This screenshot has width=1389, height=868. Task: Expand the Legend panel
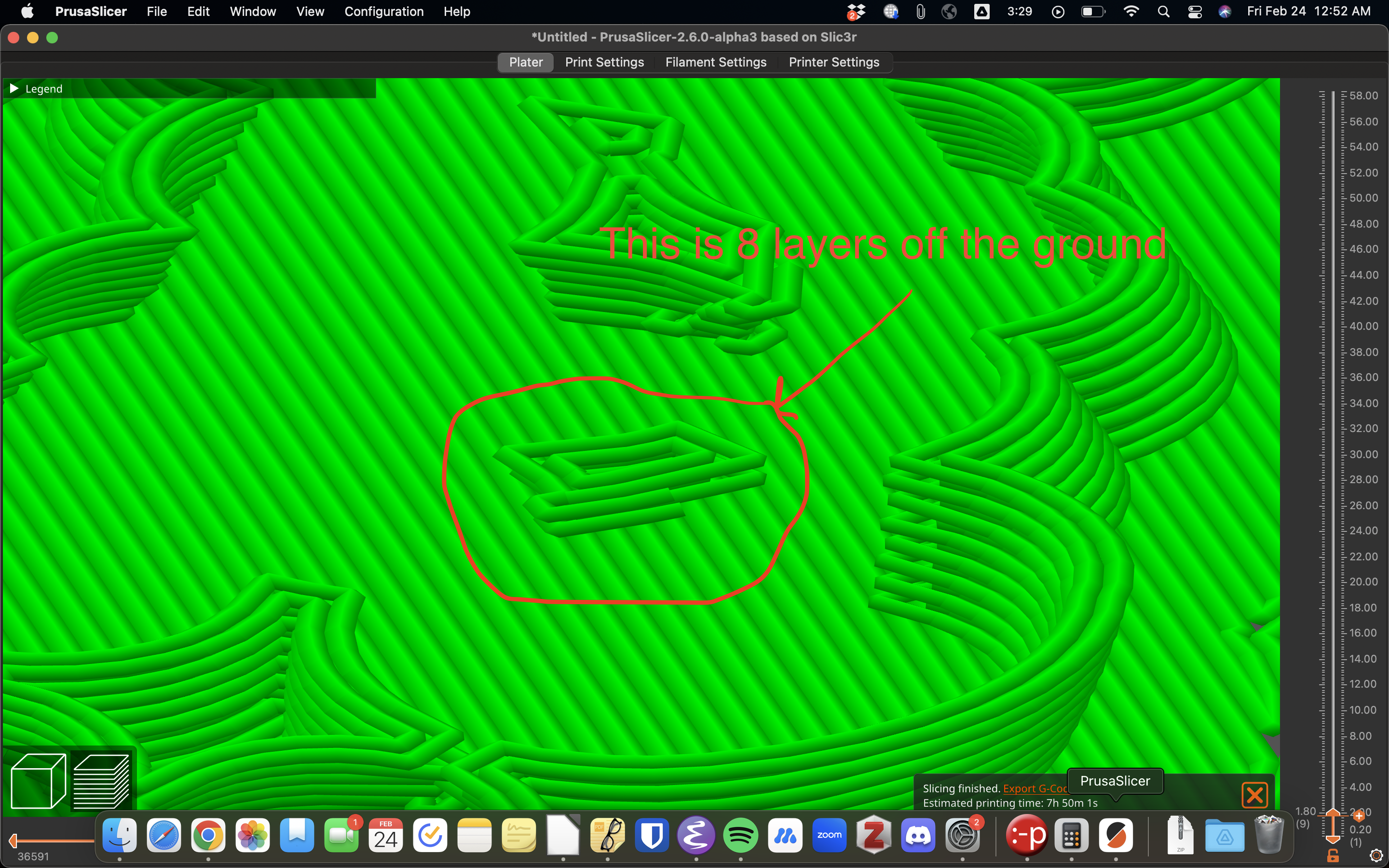[14, 88]
